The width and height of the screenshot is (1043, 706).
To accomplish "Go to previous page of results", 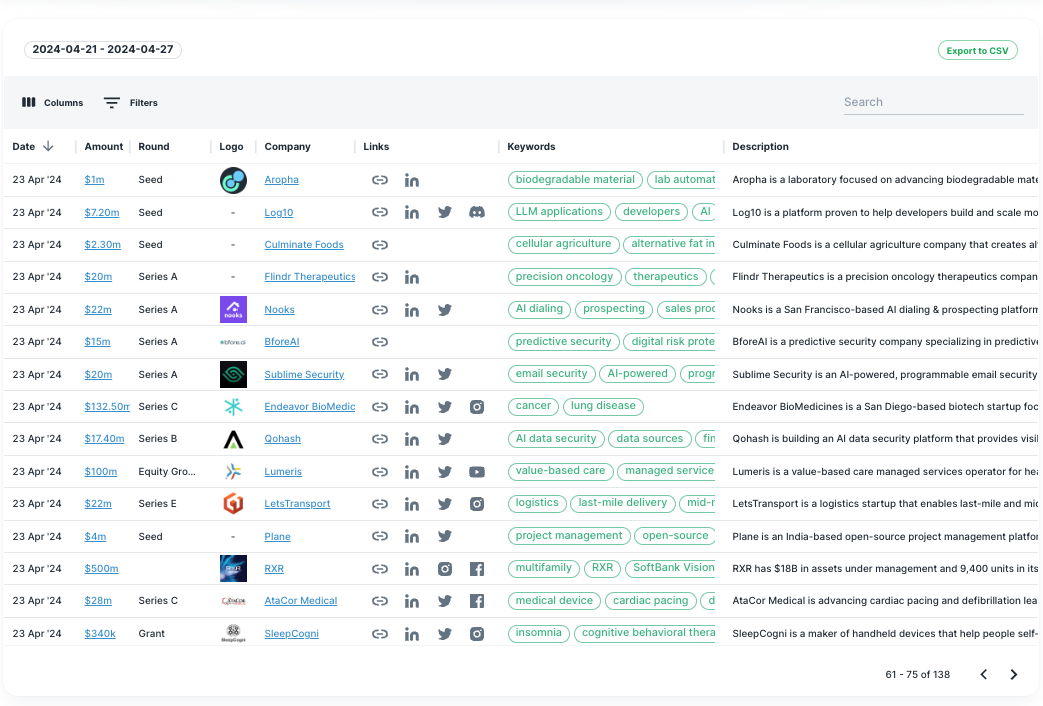I will tap(984, 674).
